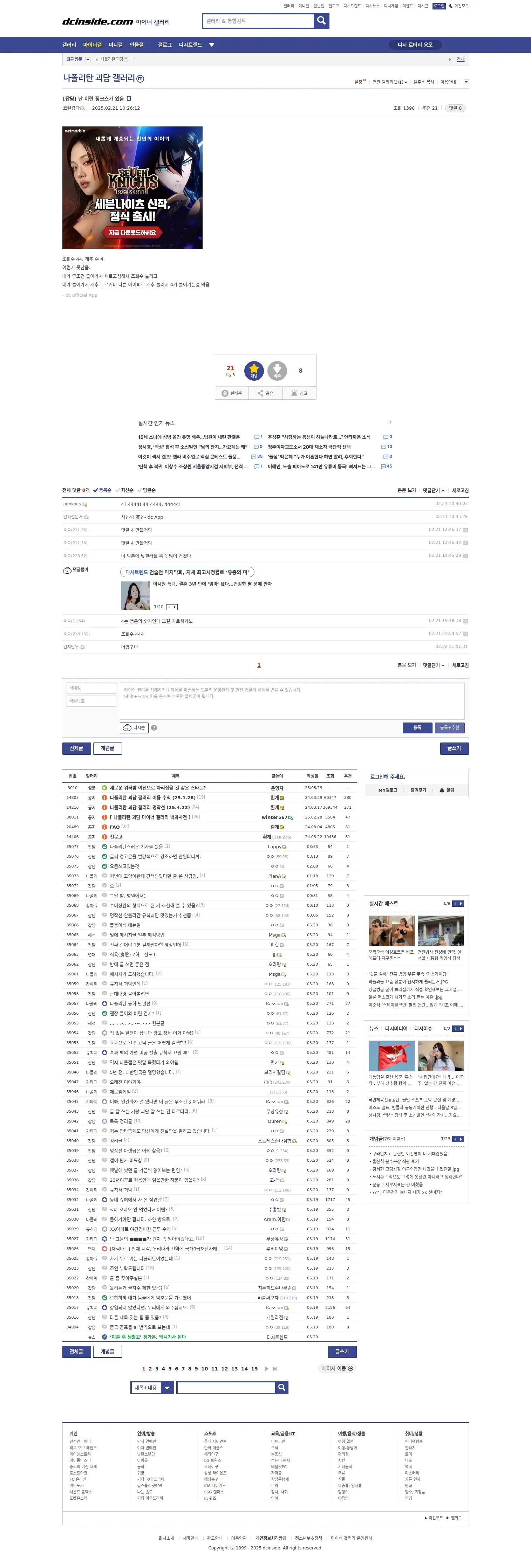
Task: Click the 비밀번호 input field
Action: (x=91, y=700)
